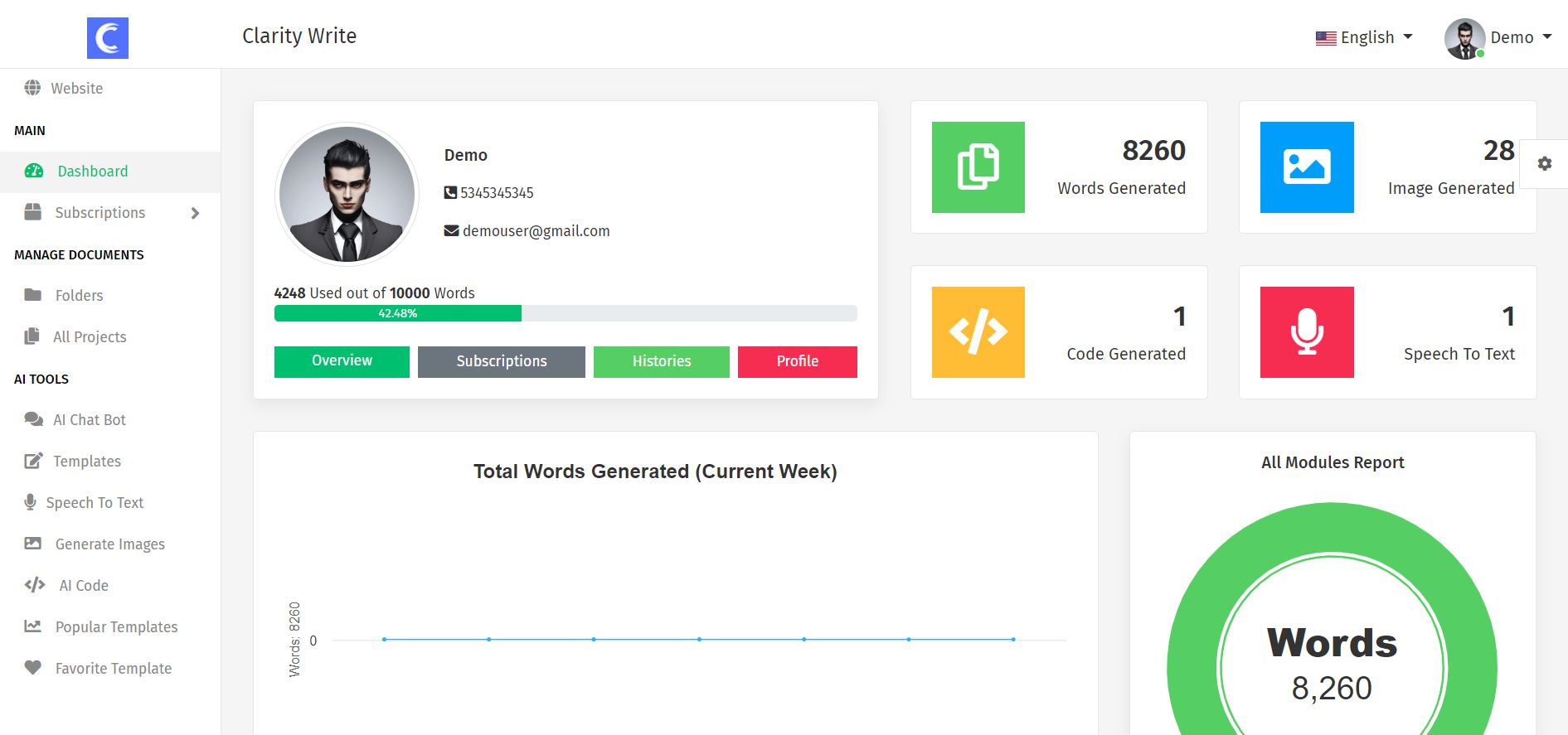Click the Clarity Write header title

coord(299,36)
